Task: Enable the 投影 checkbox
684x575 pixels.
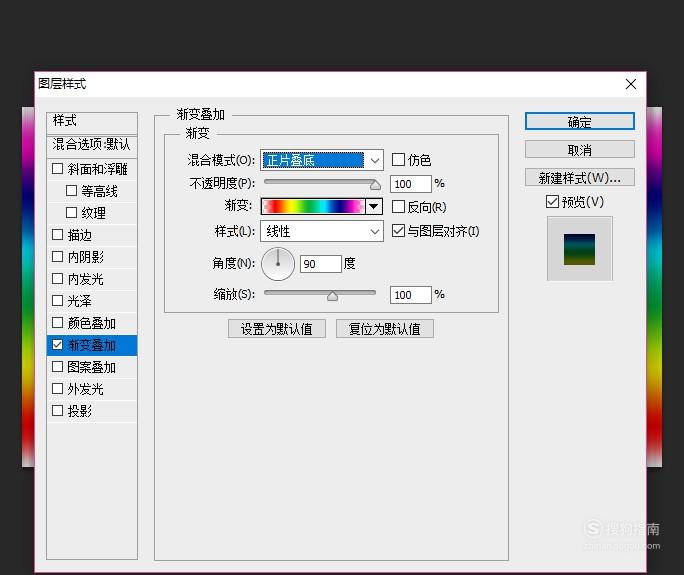Action: point(58,411)
